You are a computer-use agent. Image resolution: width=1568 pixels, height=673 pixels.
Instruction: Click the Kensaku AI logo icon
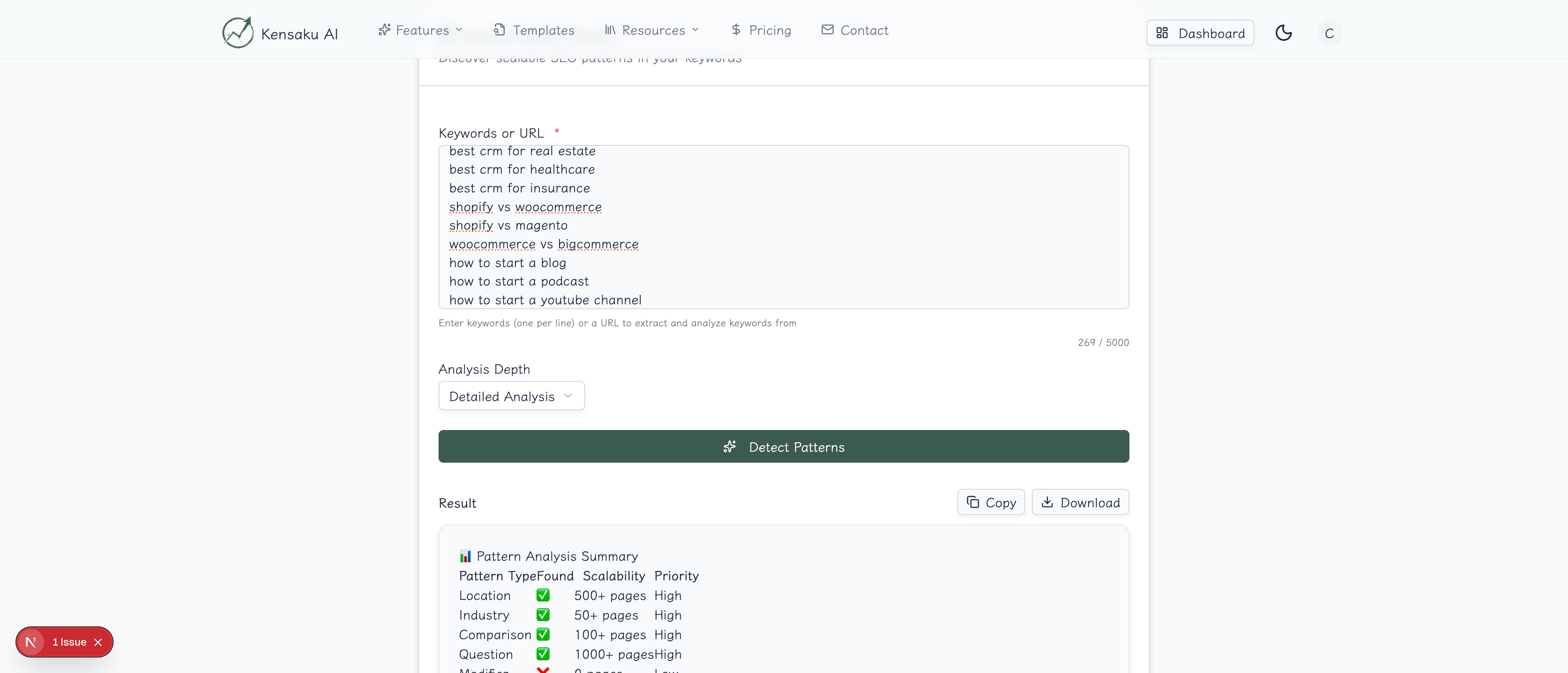237,32
